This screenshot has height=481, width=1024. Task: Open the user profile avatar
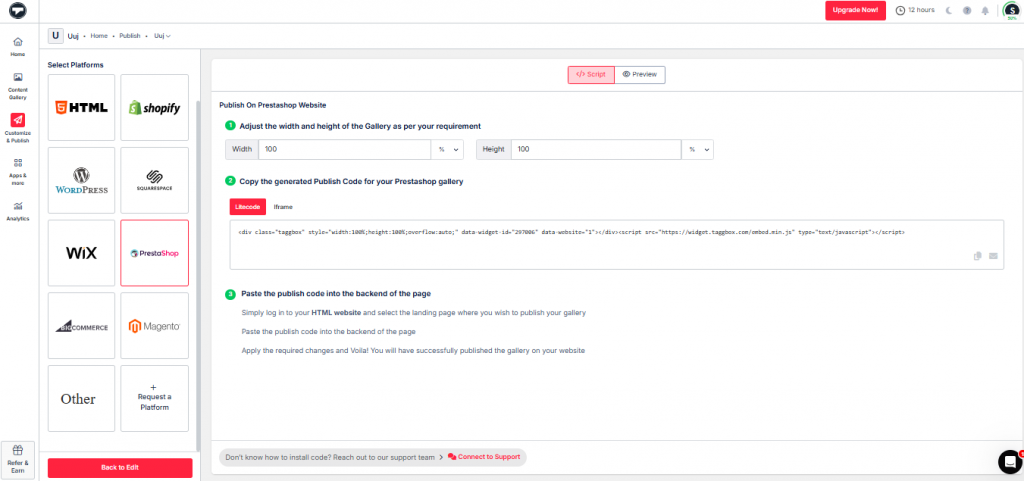coord(1012,10)
